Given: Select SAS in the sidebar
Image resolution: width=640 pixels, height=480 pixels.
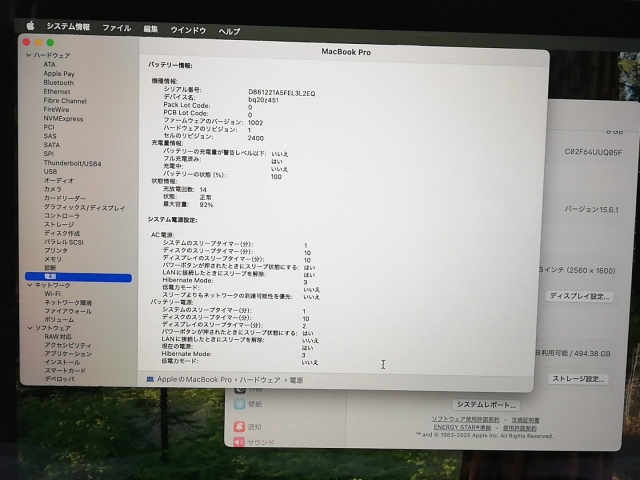Looking at the screenshot, I should [50, 136].
